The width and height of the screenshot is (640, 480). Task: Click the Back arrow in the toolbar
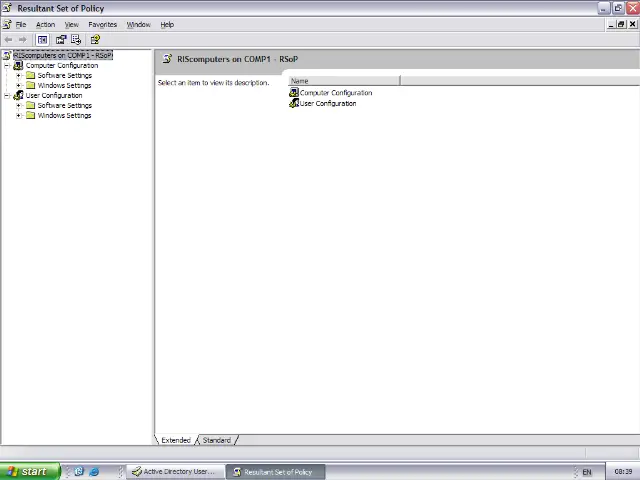click(x=8, y=40)
